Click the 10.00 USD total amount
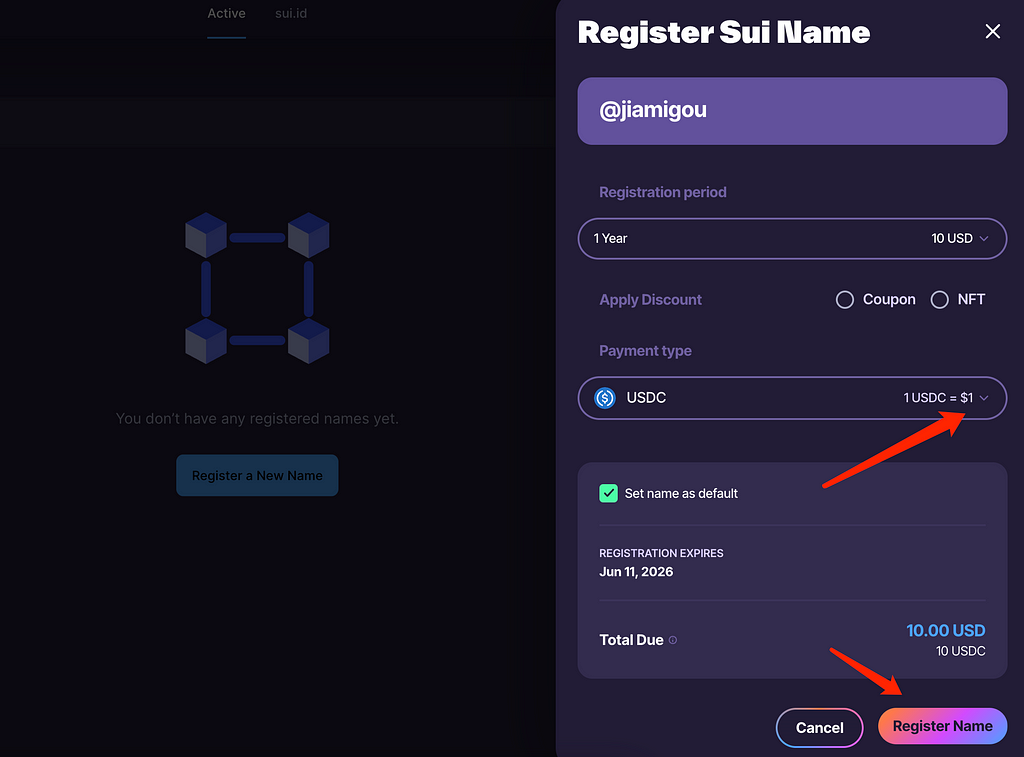 tap(945, 630)
